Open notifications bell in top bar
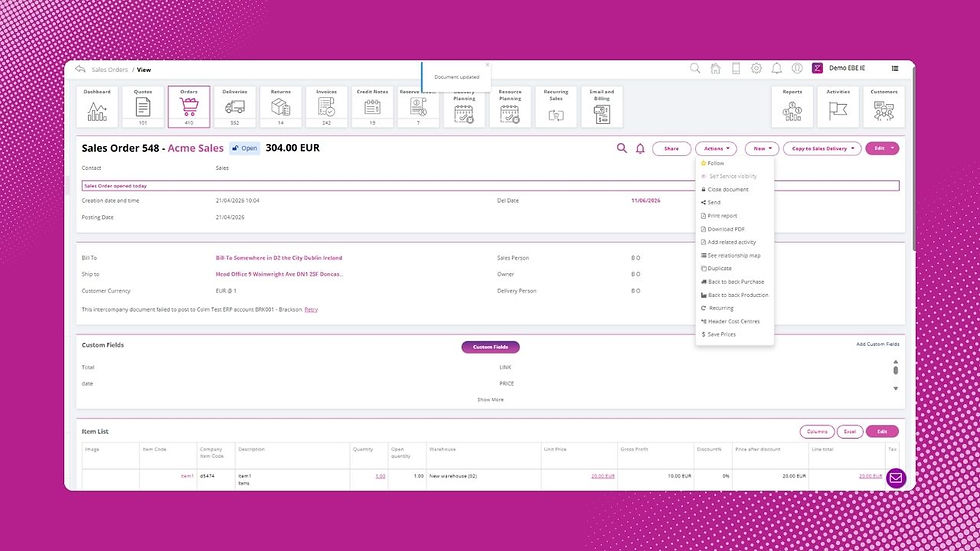 pyautogui.click(x=777, y=68)
